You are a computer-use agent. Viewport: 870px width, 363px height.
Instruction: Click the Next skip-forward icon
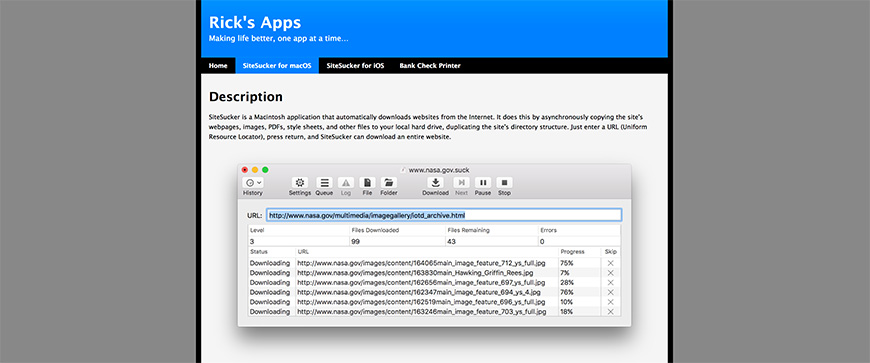(462, 183)
